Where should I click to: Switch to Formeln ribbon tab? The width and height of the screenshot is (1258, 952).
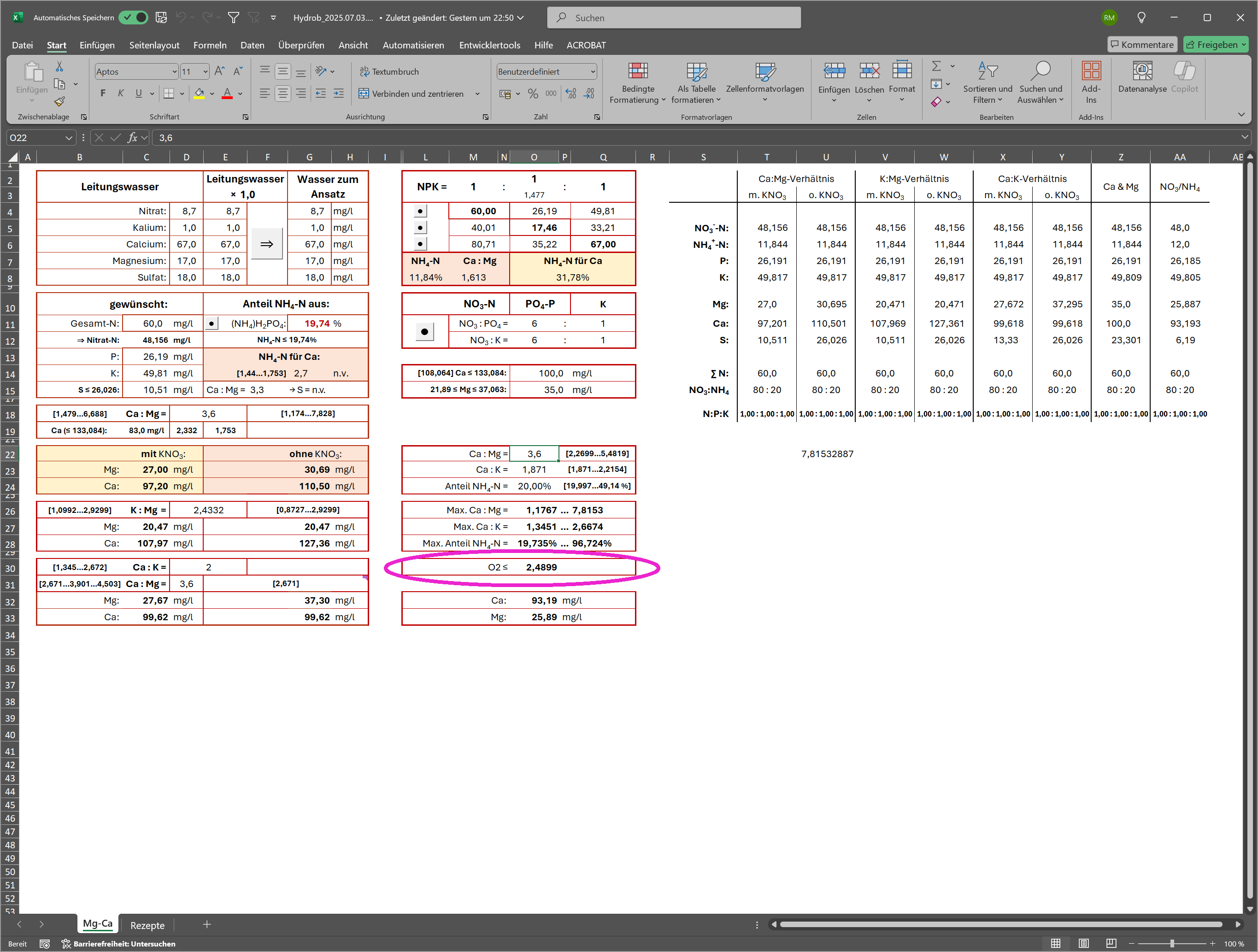pyautogui.click(x=210, y=45)
